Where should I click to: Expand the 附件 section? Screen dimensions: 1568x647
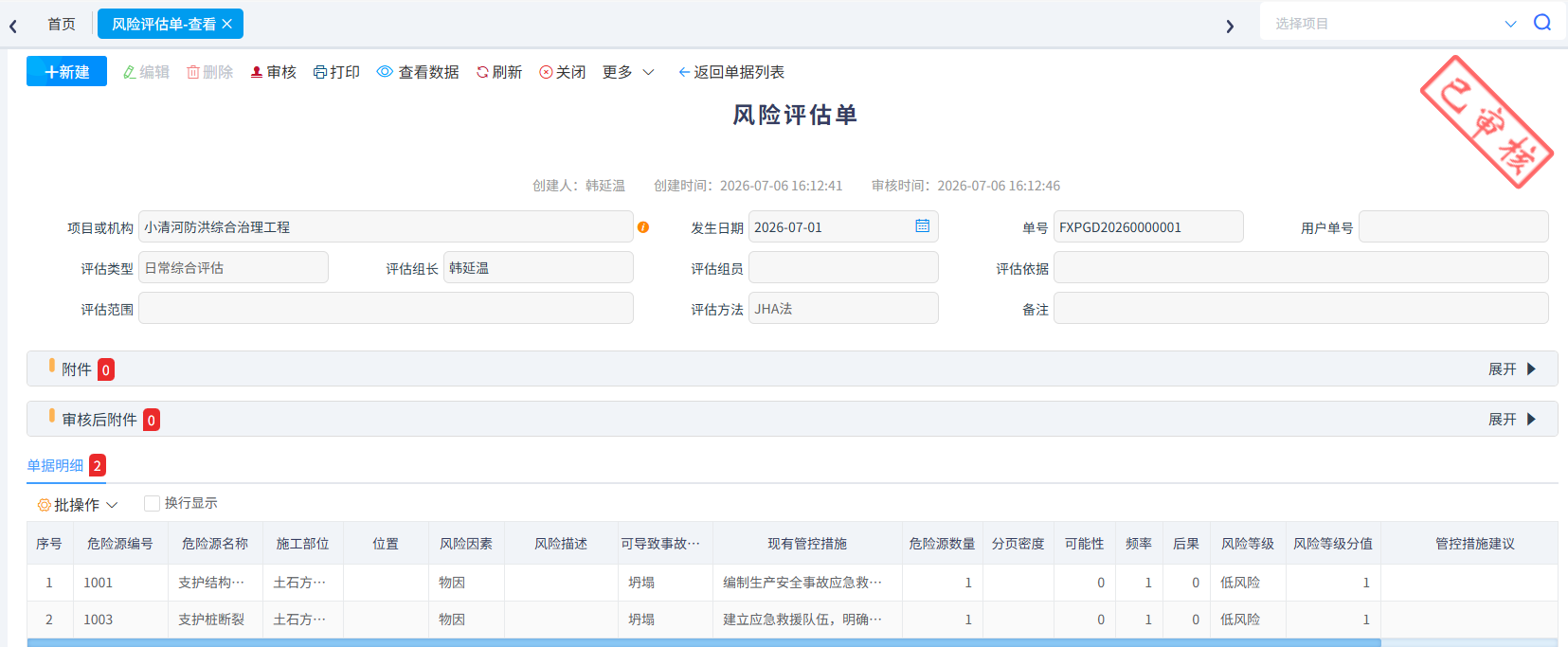tap(1512, 368)
